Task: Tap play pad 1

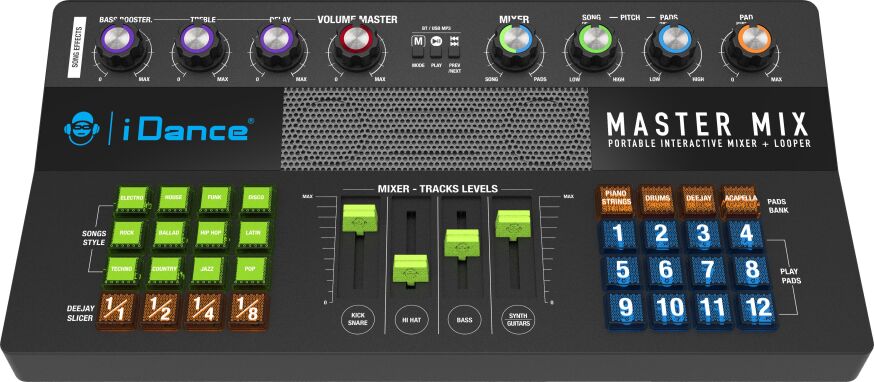Action: point(618,235)
